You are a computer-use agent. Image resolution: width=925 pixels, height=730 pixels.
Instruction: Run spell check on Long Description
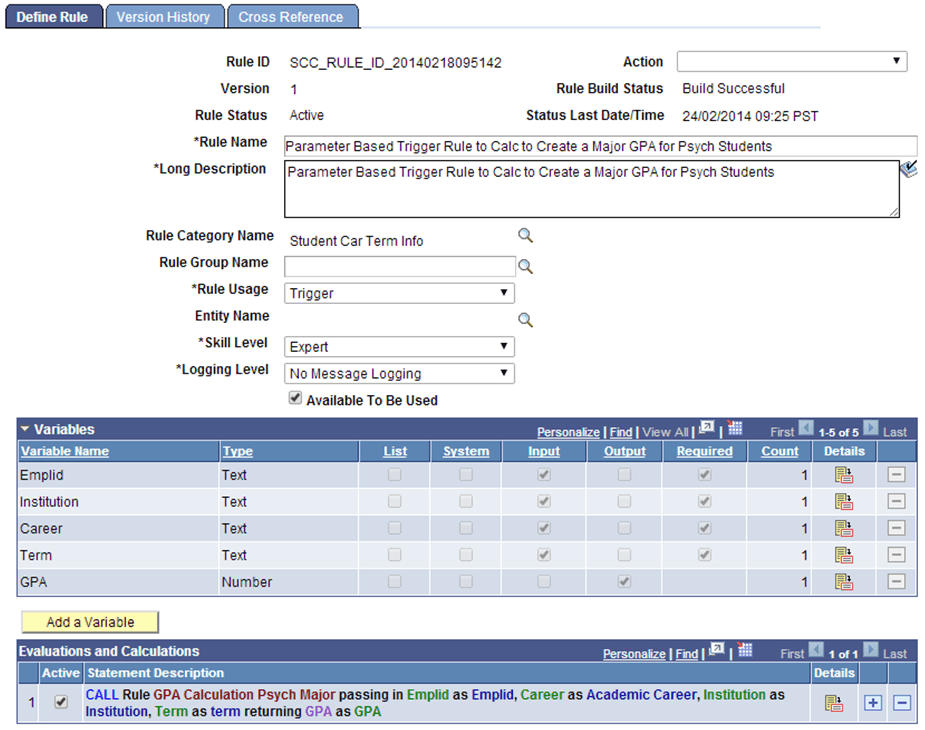(908, 169)
